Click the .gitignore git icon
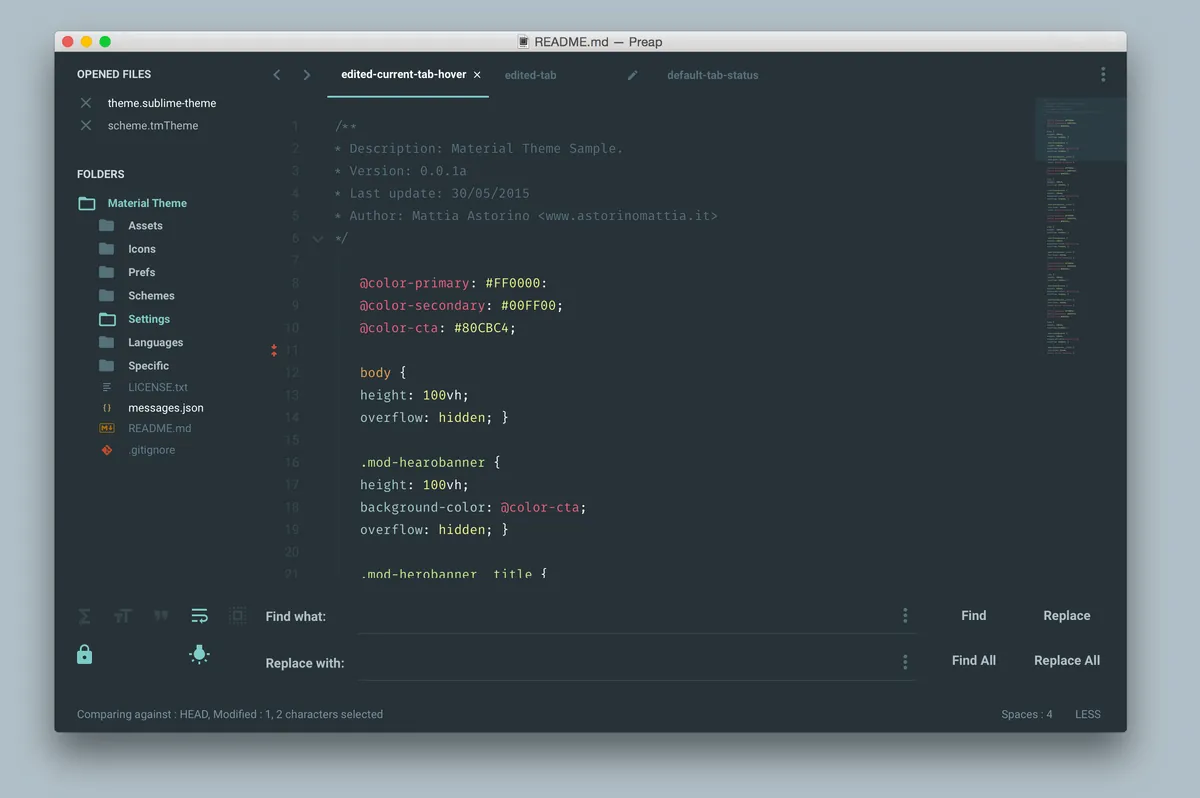The image size is (1200, 798). coord(107,450)
